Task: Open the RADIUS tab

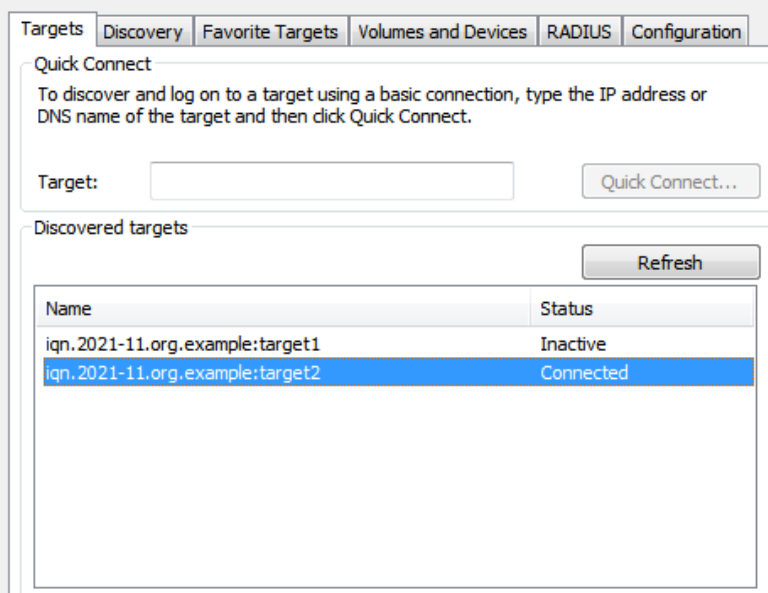Action: [579, 32]
